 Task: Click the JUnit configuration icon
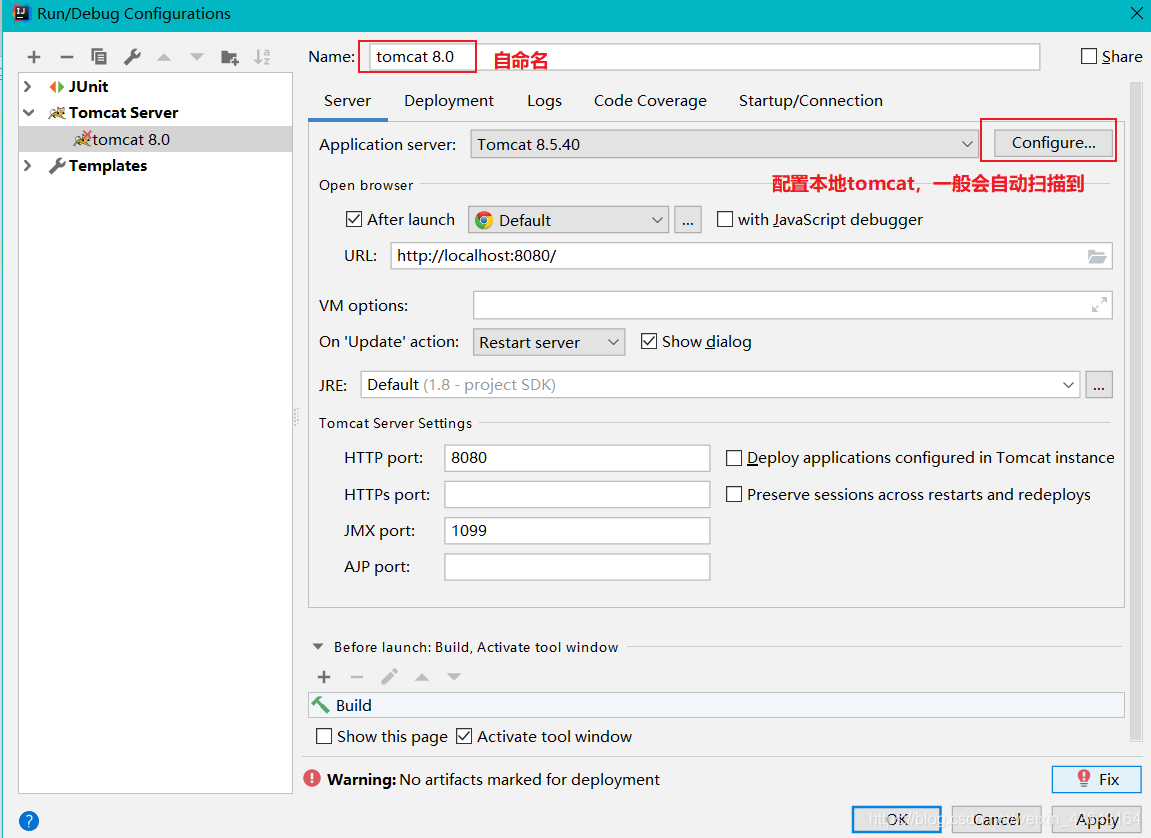tap(57, 87)
